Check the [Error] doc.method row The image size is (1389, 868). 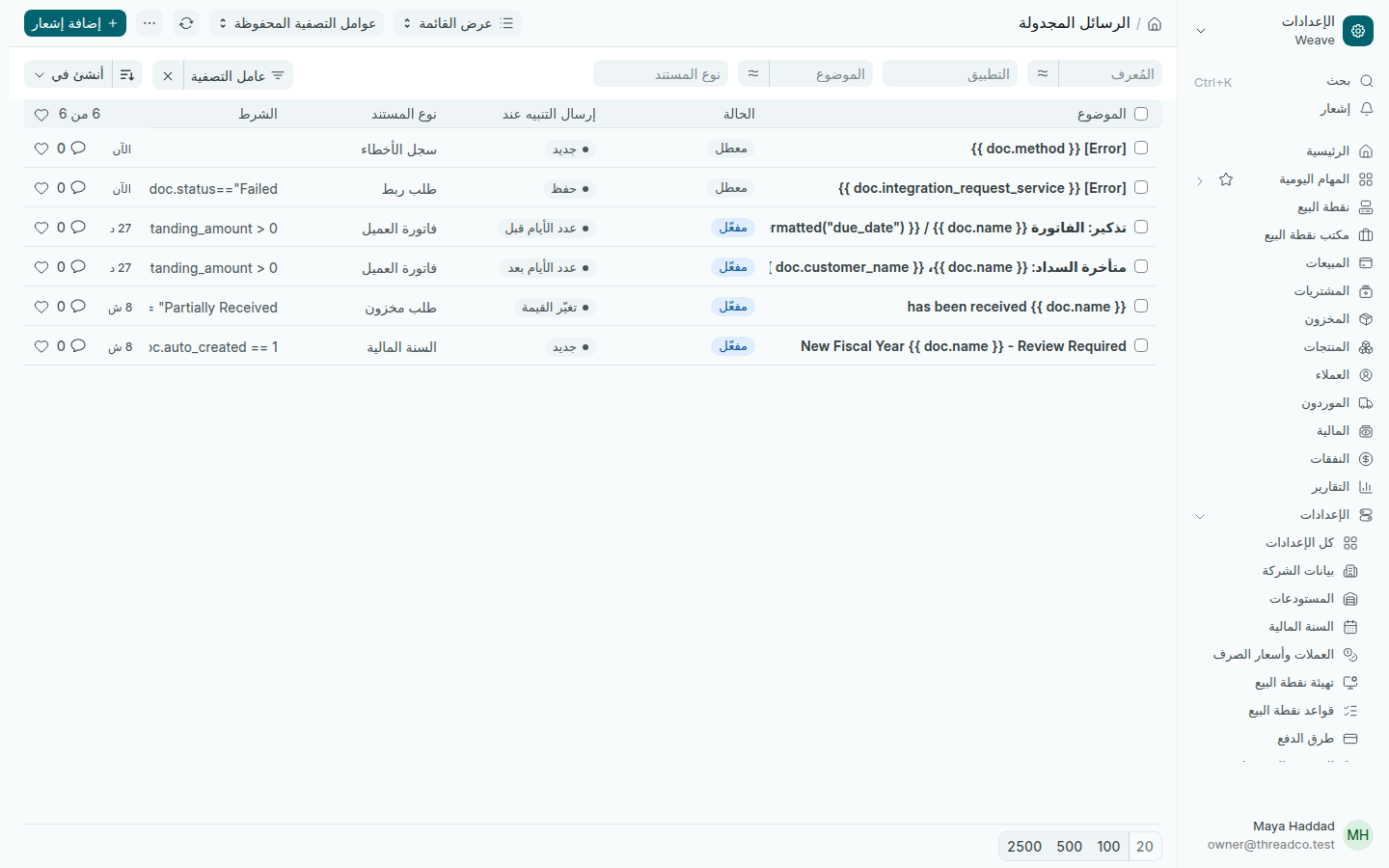1141,149
